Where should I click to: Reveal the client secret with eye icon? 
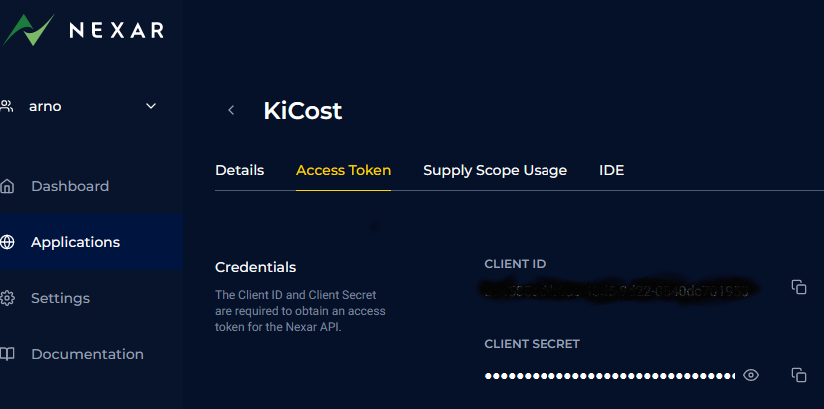click(751, 375)
